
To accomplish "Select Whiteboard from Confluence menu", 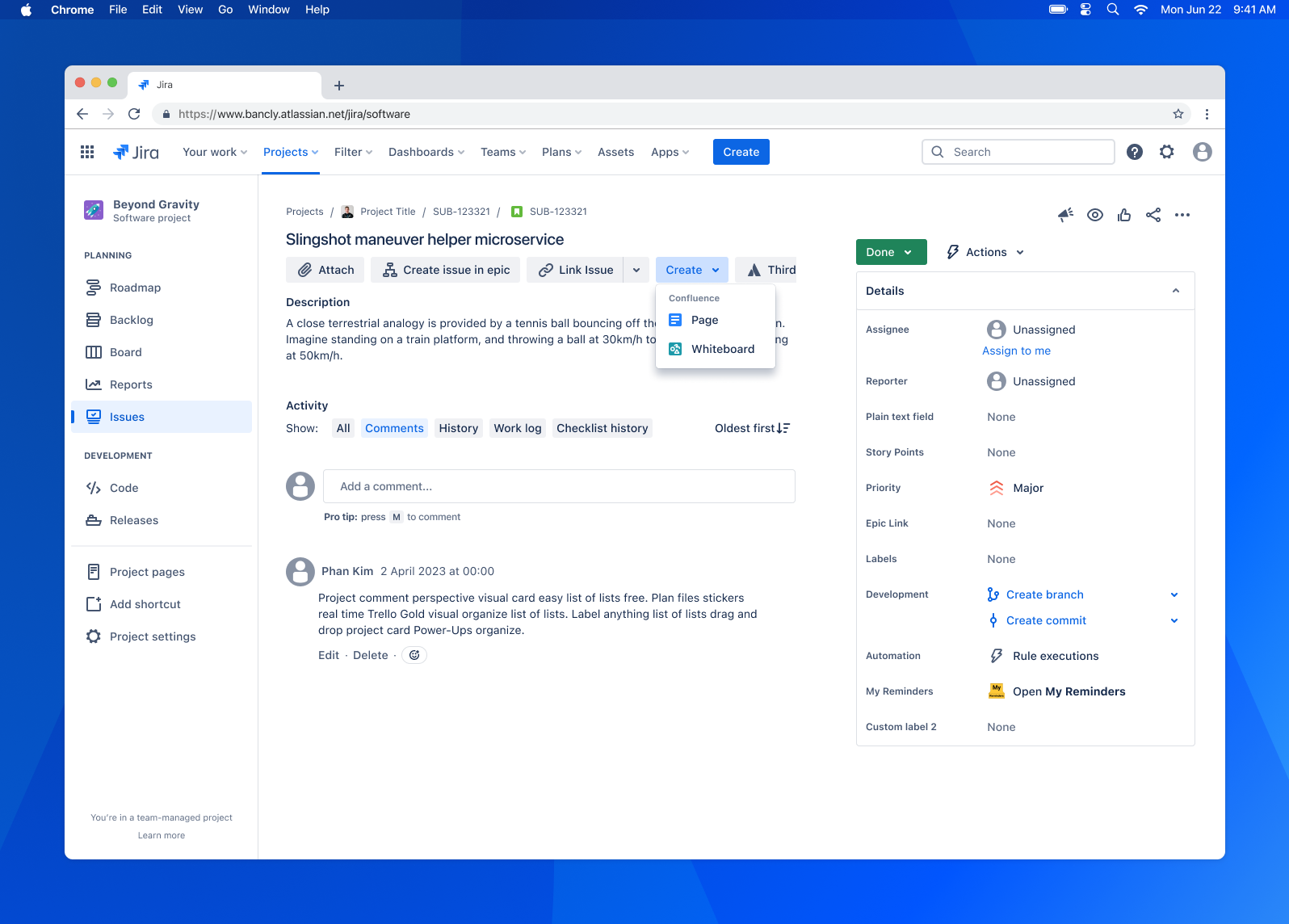I will 716,349.
